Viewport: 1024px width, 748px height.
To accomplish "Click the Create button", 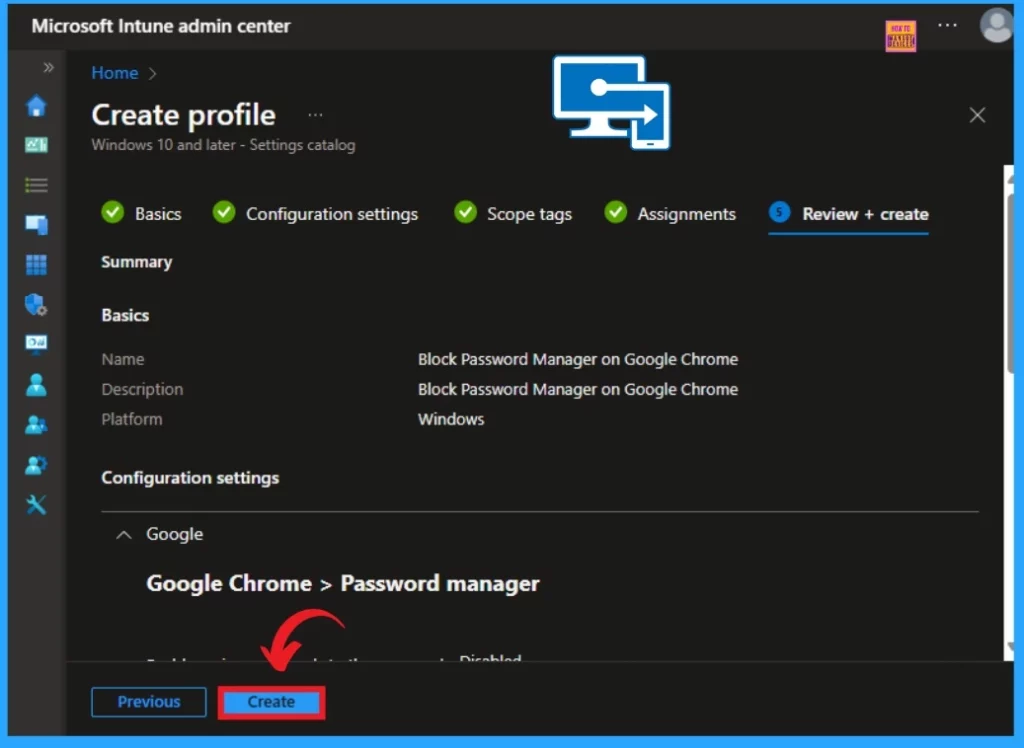I will click(x=271, y=702).
